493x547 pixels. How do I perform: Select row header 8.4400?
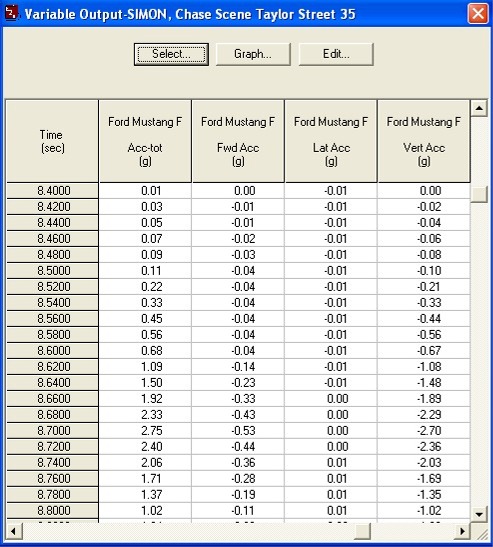[52, 223]
